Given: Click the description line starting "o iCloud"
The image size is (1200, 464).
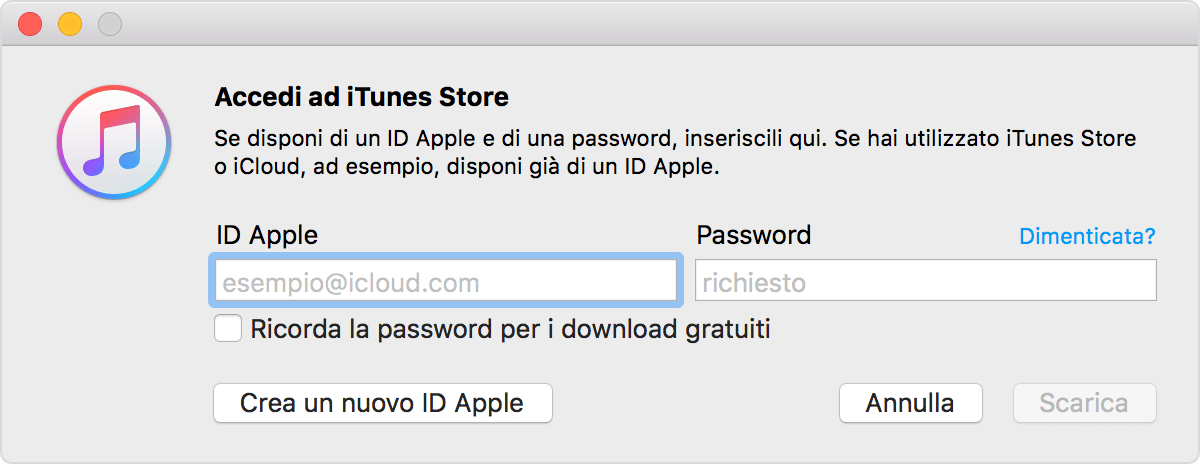Looking at the screenshot, I should [x=467, y=168].
